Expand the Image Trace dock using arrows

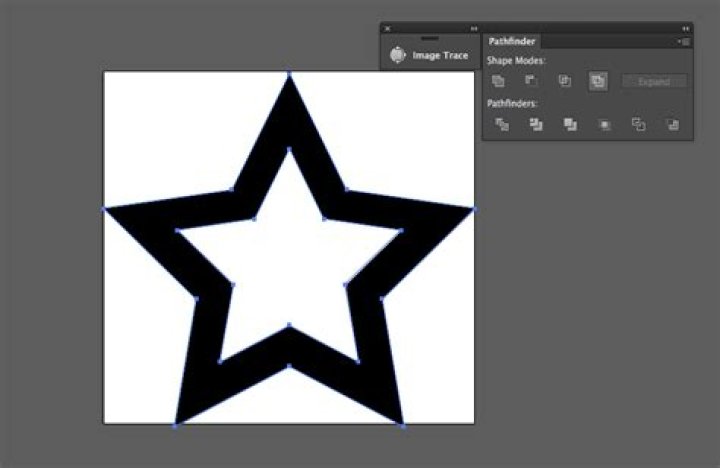(474, 28)
